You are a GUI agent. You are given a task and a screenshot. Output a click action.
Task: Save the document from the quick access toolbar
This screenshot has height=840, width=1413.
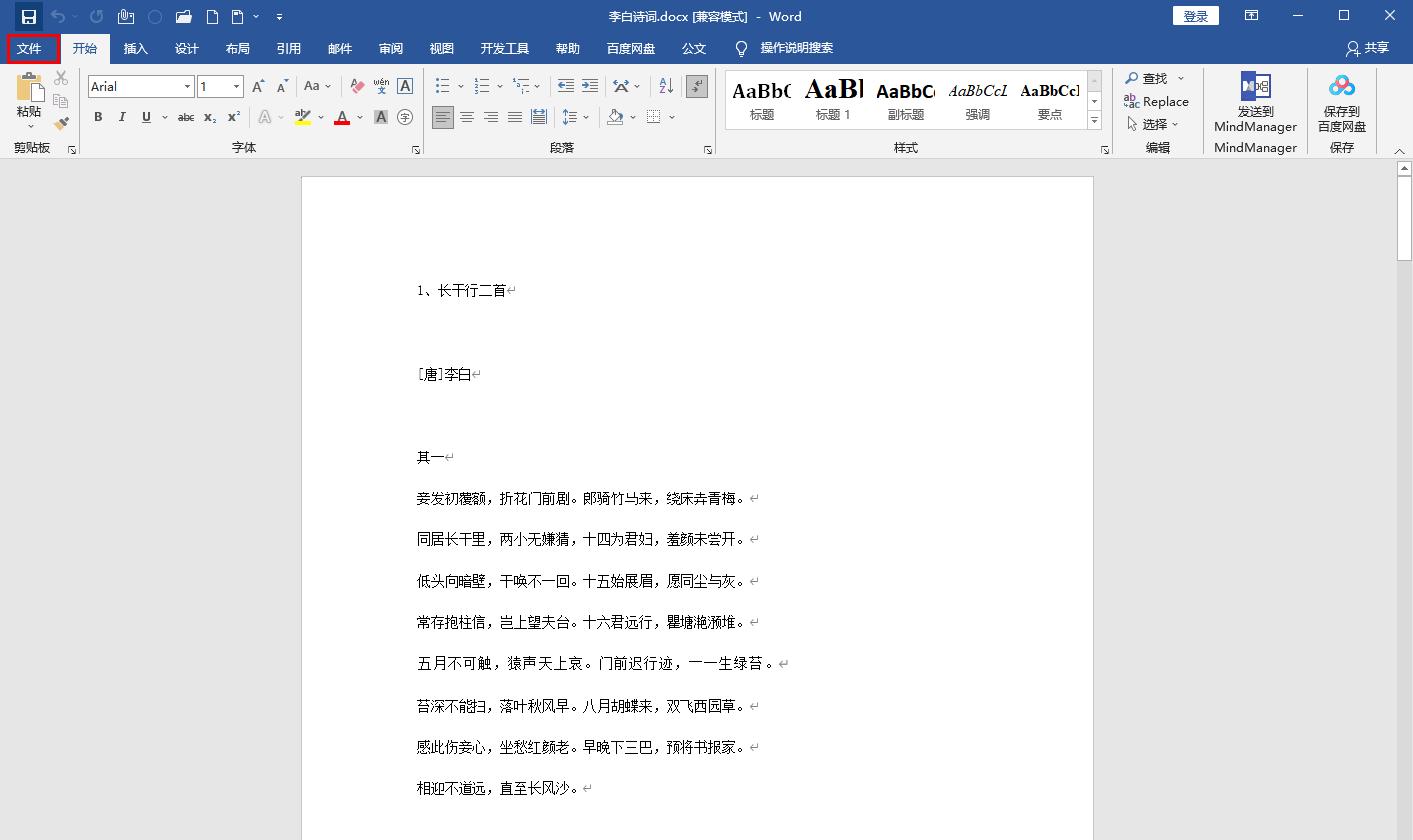click(x=27, y=16)
